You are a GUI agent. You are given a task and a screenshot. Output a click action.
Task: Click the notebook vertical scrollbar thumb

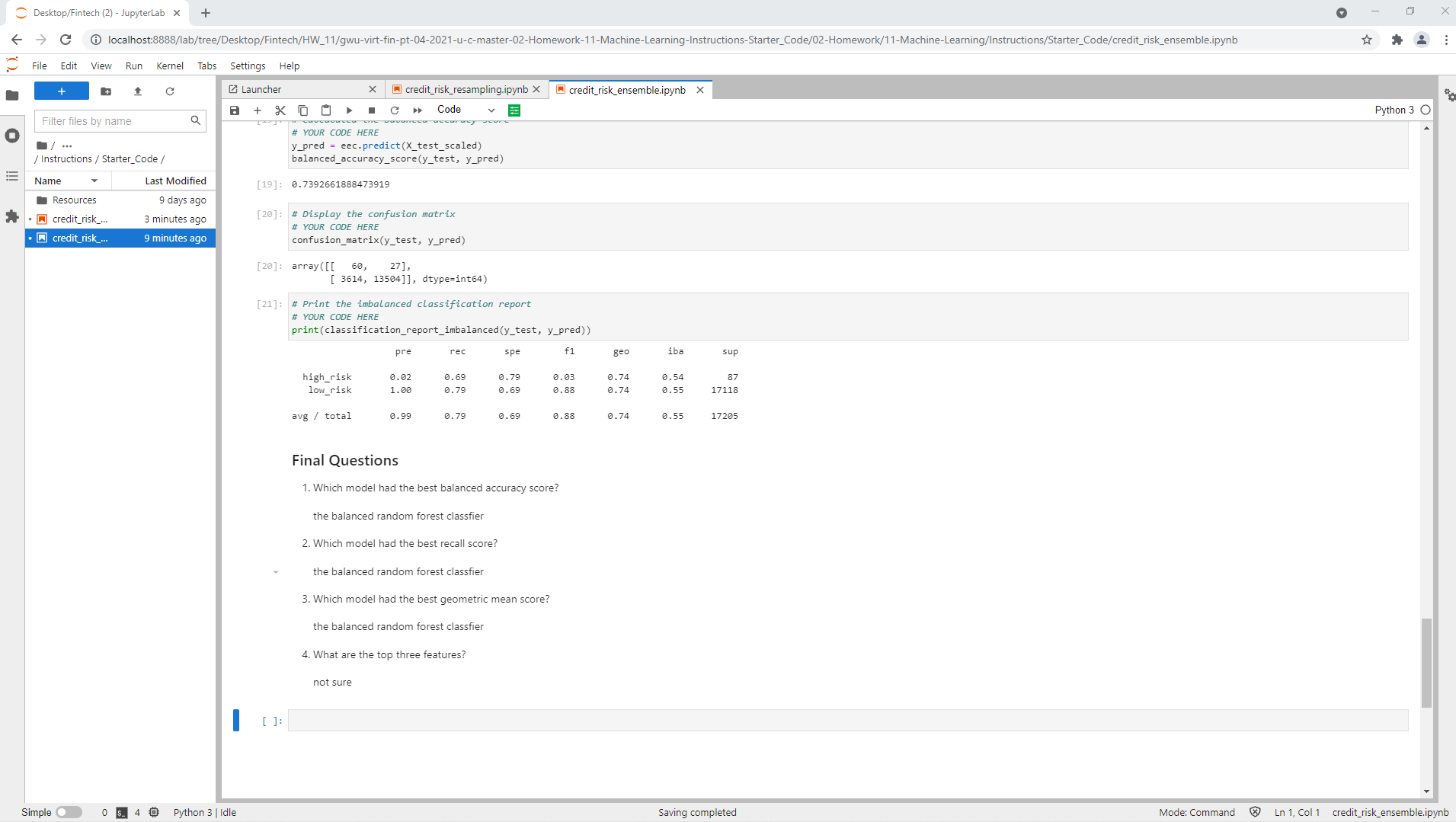[x=1426, y=663]
